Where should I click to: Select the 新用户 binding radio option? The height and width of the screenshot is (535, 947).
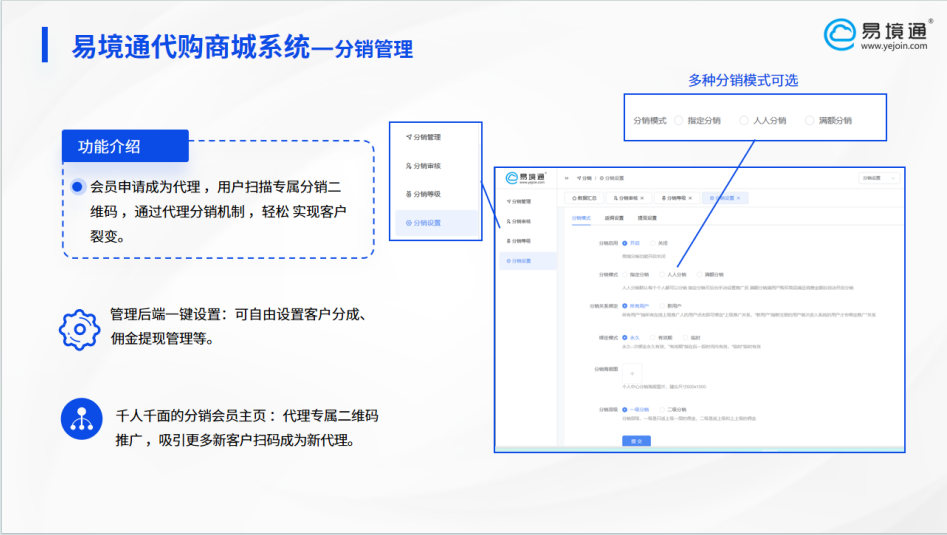click(663, 306)
